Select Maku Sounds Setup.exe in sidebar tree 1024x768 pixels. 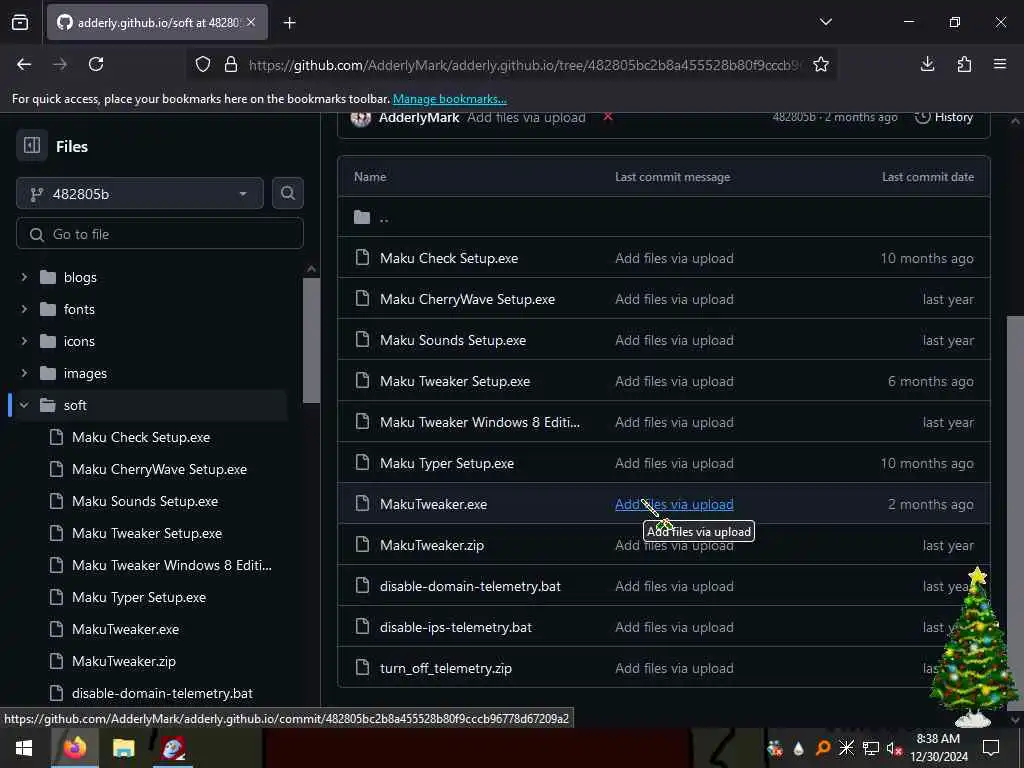pyautogui.click(x=145, y=501)
